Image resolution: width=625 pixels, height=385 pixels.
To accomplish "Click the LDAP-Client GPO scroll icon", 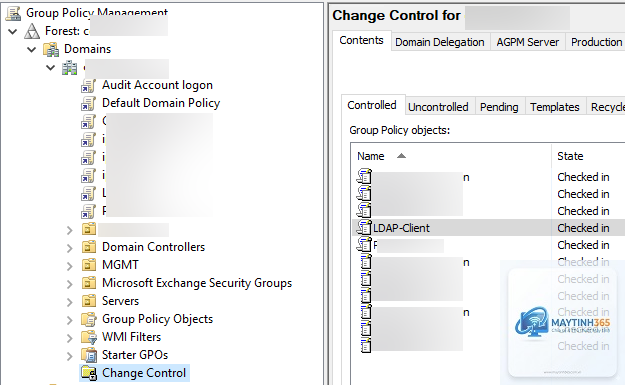I will [364, 228].
